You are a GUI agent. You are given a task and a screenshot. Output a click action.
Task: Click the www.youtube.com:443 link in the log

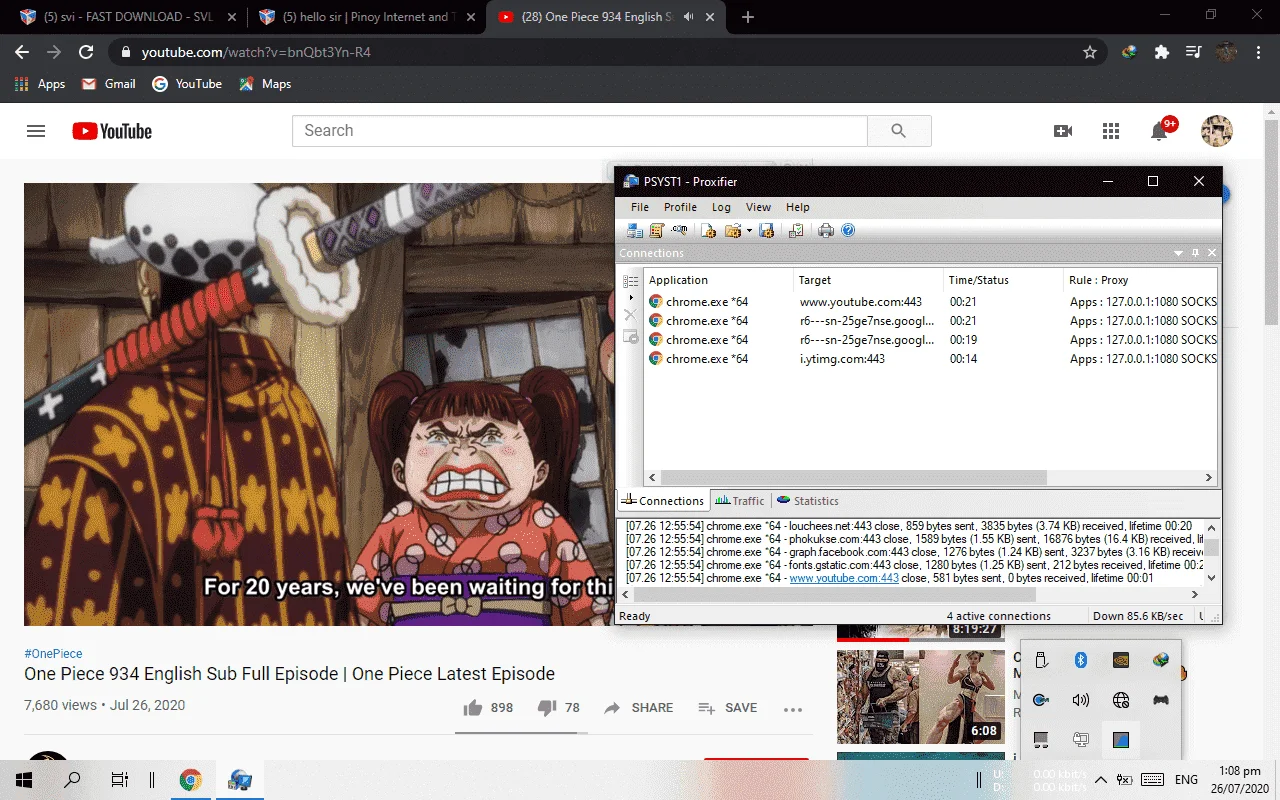(x=844, y=578)
